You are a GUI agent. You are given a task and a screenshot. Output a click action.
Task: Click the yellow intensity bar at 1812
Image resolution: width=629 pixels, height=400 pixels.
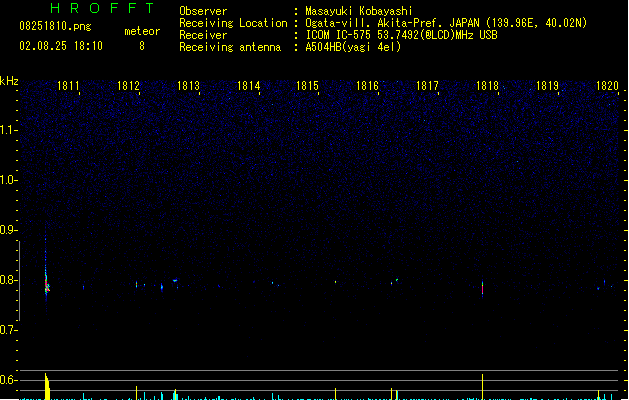136,393
